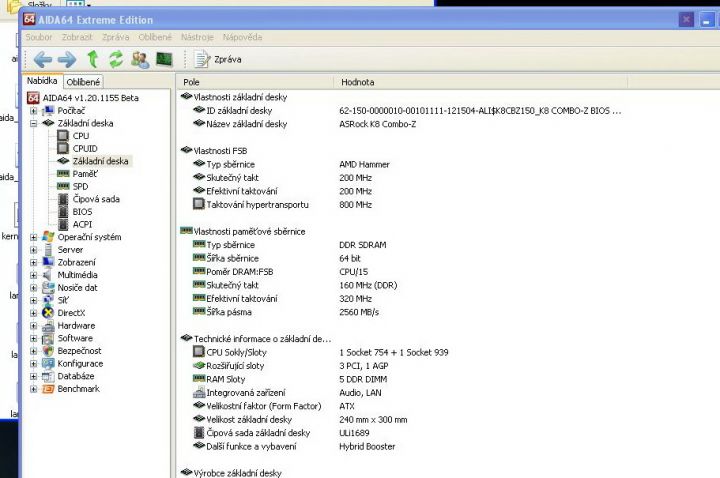Image resolution: width=720 pixels, height=478 pixels.
Task: Click the Hardware tree icon
Action: click(48, 326)
